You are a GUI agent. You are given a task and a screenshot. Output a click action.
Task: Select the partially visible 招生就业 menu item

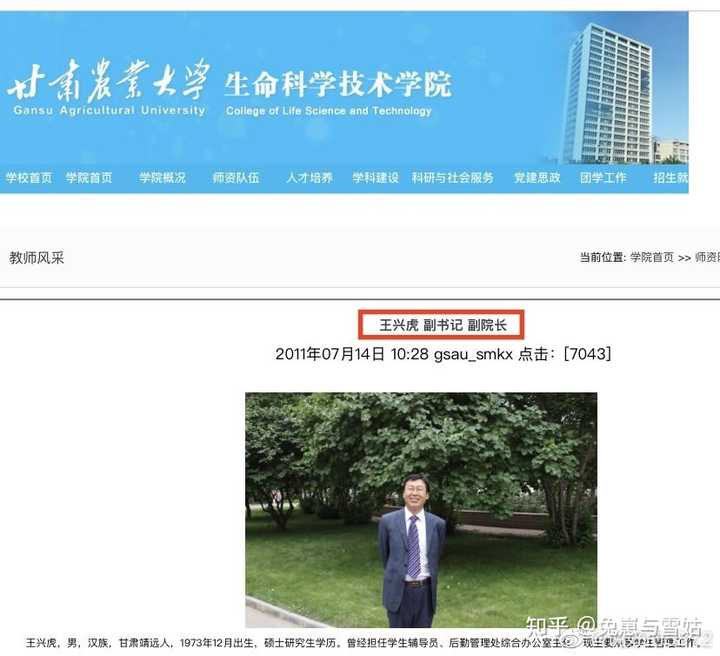tap(670, 178)
